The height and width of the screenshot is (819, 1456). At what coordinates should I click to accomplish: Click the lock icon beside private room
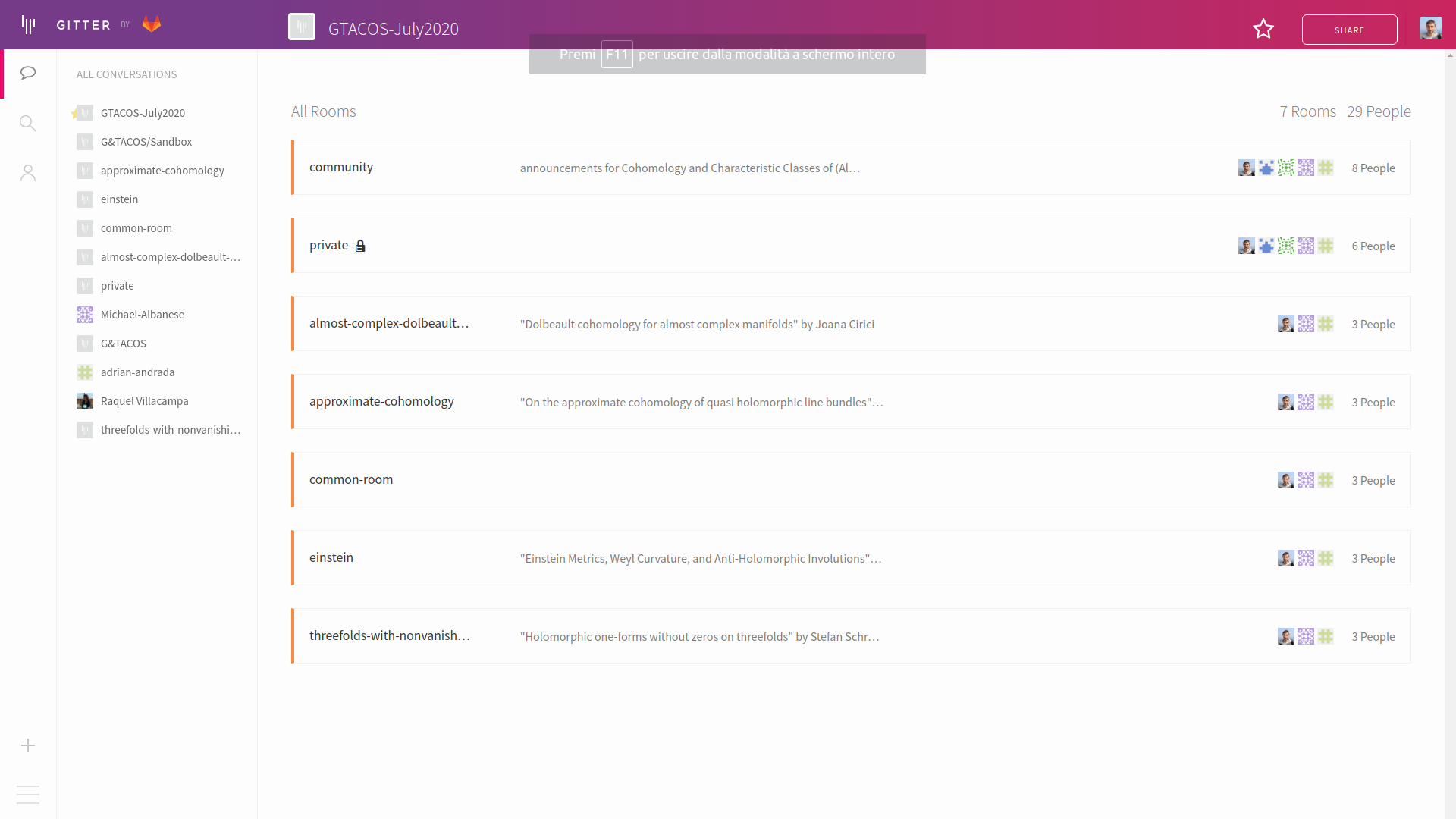tap(360, 246)
